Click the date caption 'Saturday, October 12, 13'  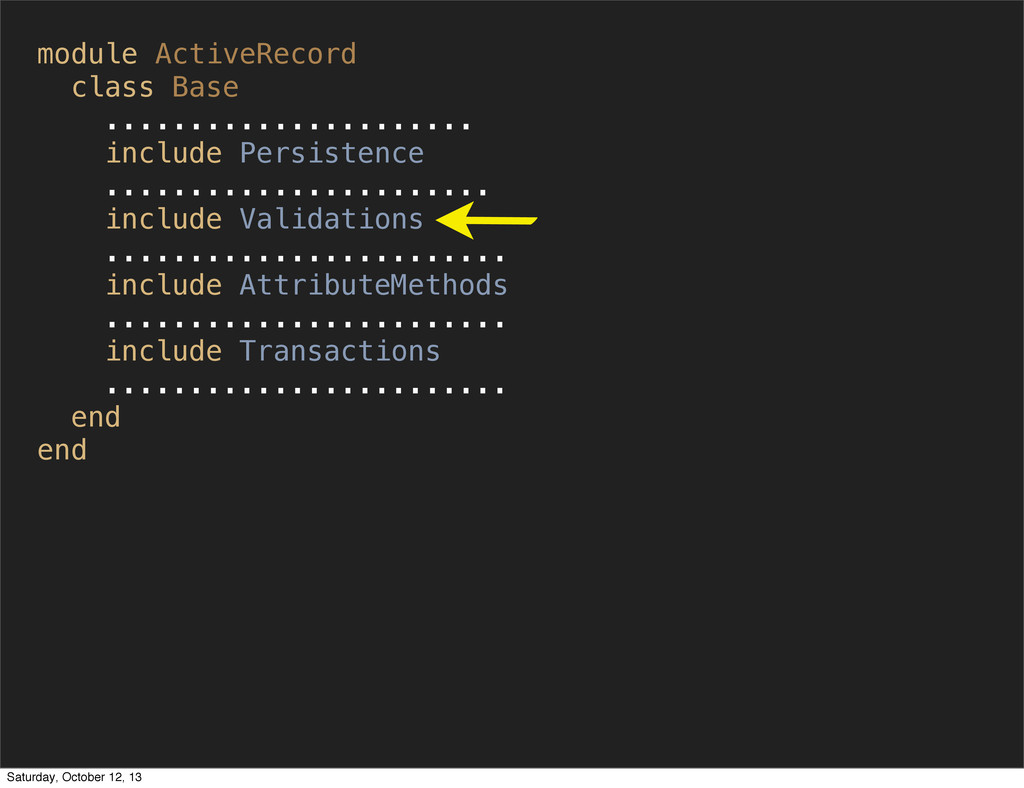74,777
